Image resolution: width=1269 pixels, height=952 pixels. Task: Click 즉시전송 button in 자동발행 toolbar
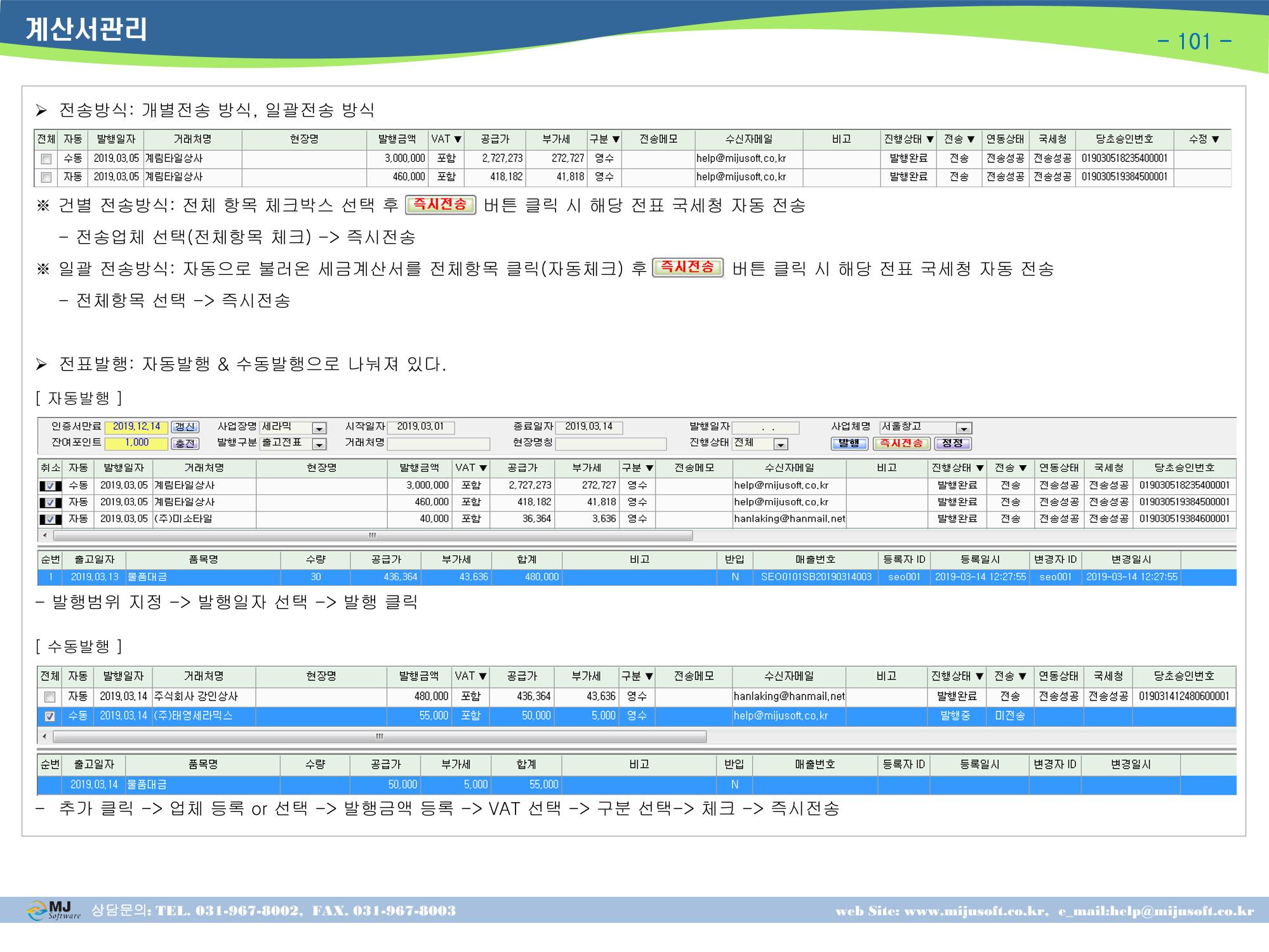coord(901,443)
